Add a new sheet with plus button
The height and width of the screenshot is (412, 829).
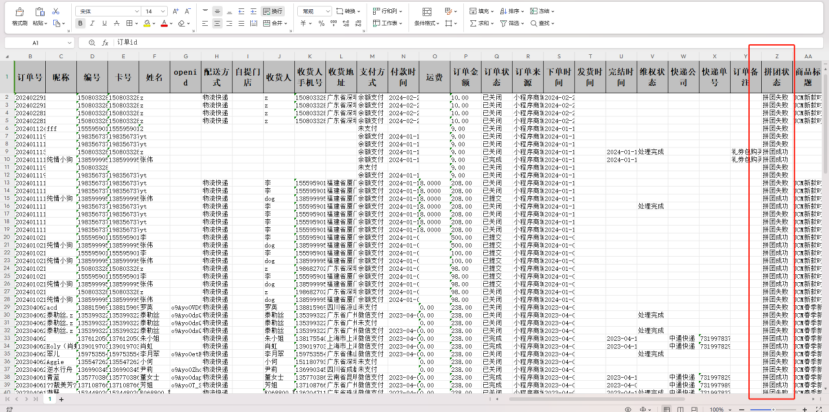(61, 400)
